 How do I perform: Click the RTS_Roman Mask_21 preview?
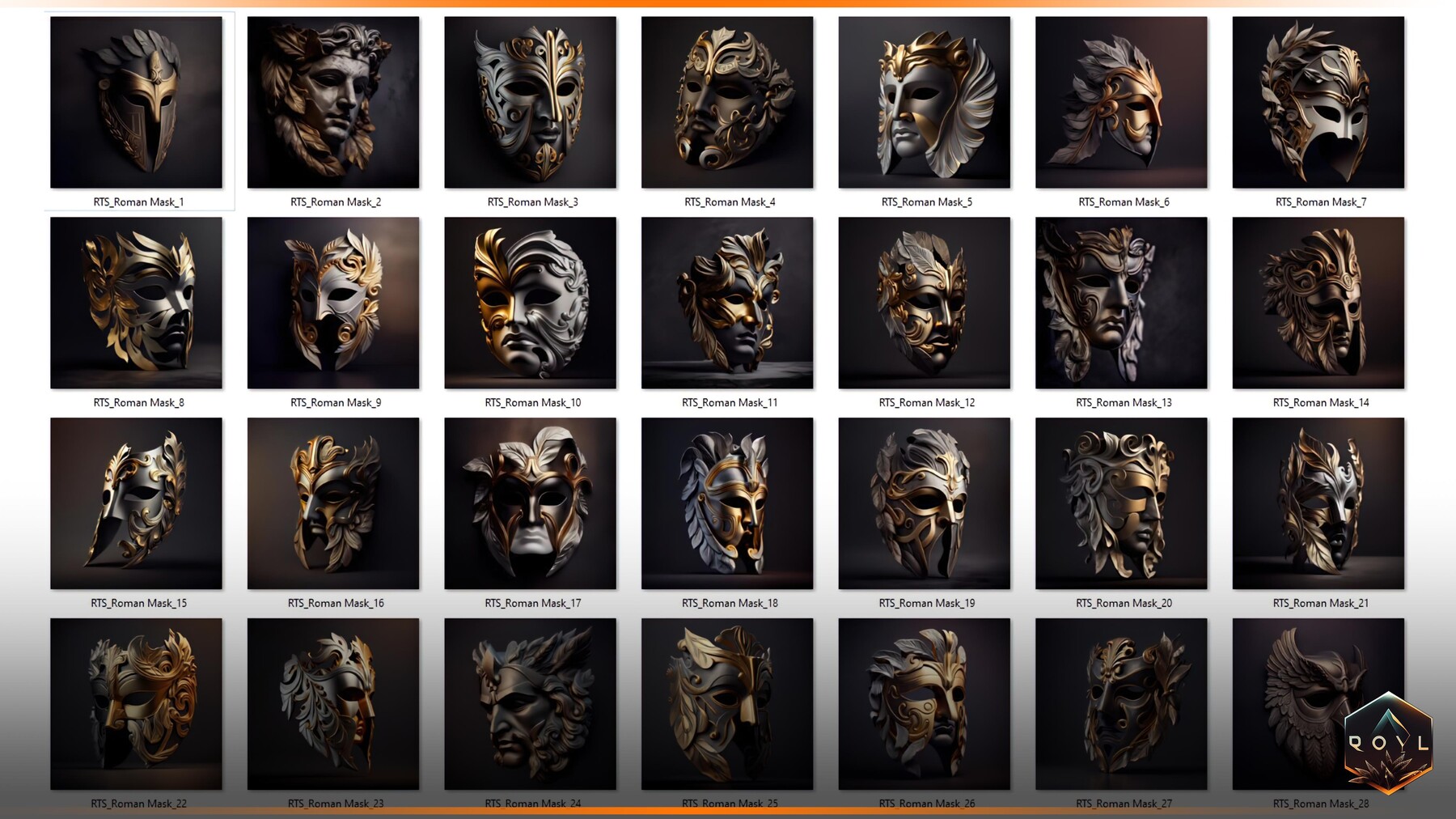pyautogui.click(x=1320, y=503)
